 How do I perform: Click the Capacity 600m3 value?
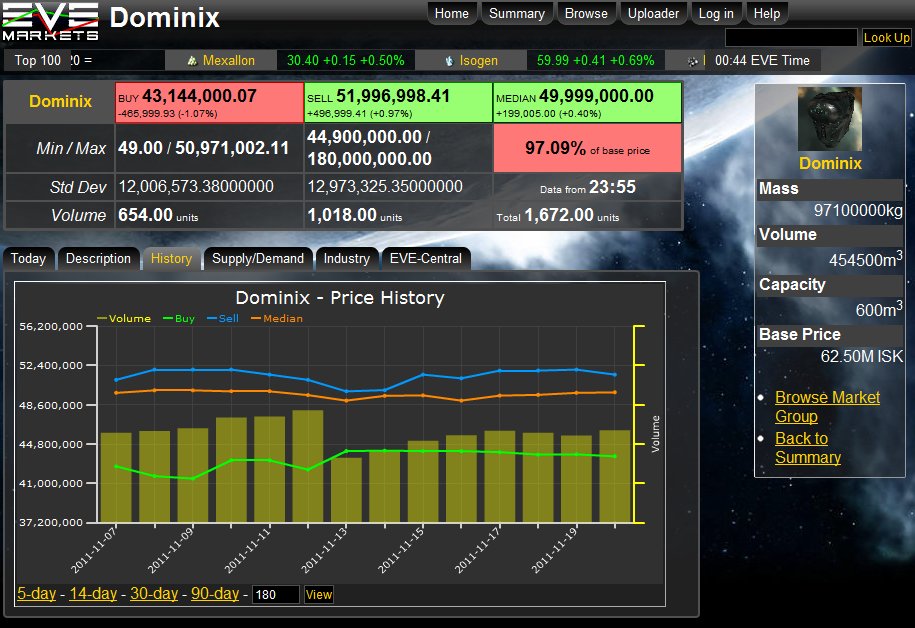coord(879,309)
